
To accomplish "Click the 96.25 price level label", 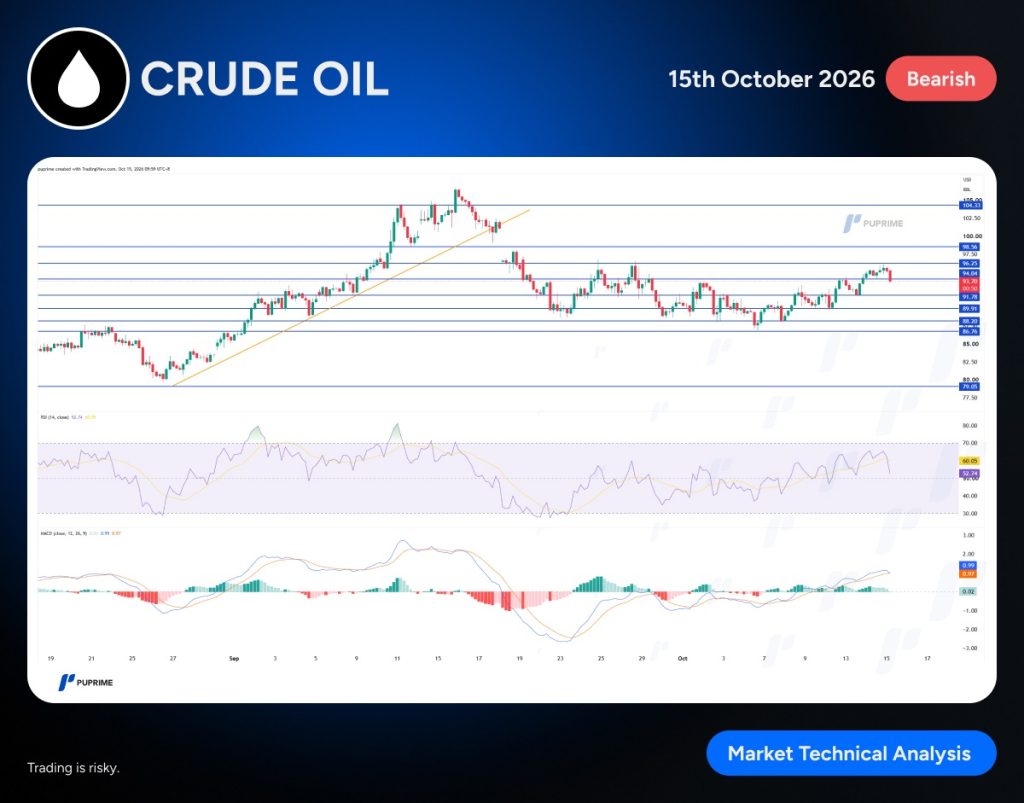I will [x=970, y=264].
